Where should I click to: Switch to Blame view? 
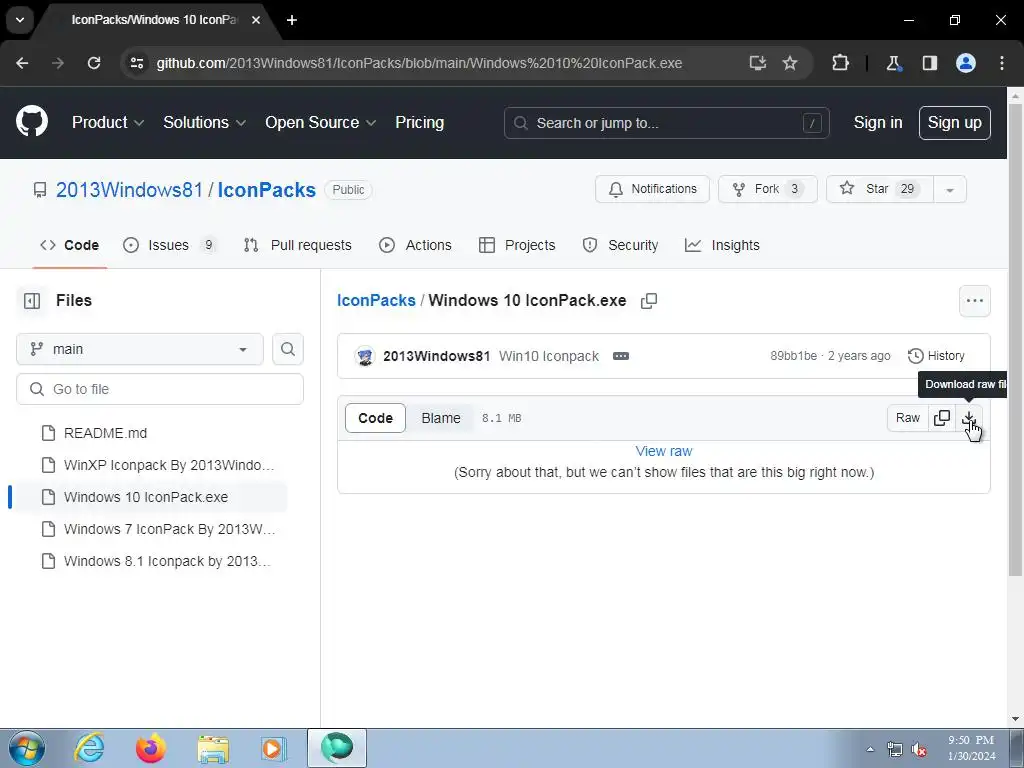click(x=441, y=418)
